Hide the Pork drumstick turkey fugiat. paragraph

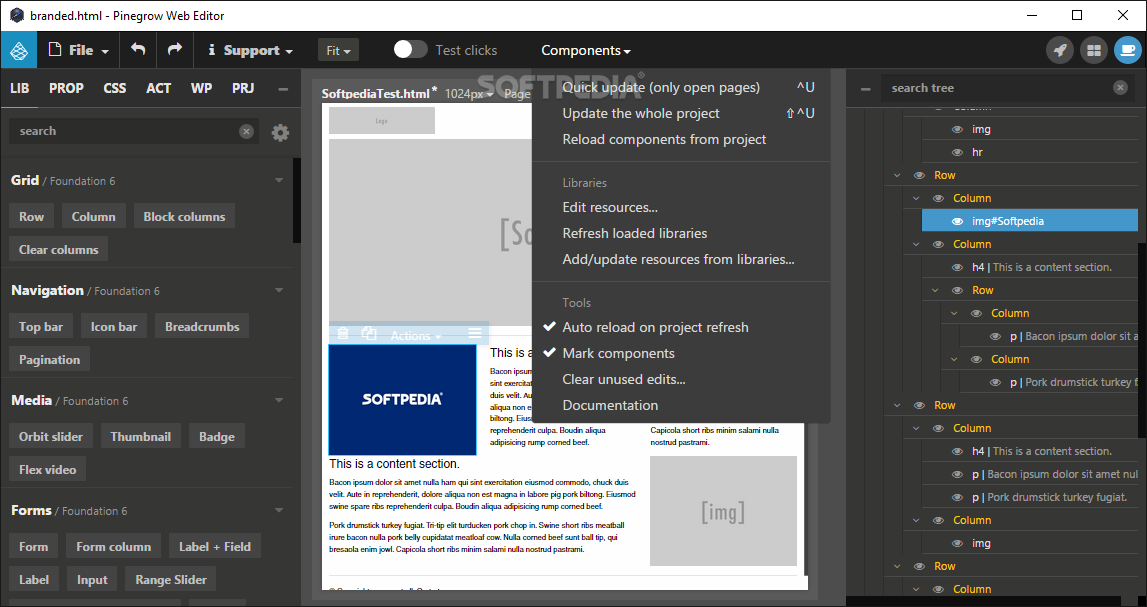957,497
